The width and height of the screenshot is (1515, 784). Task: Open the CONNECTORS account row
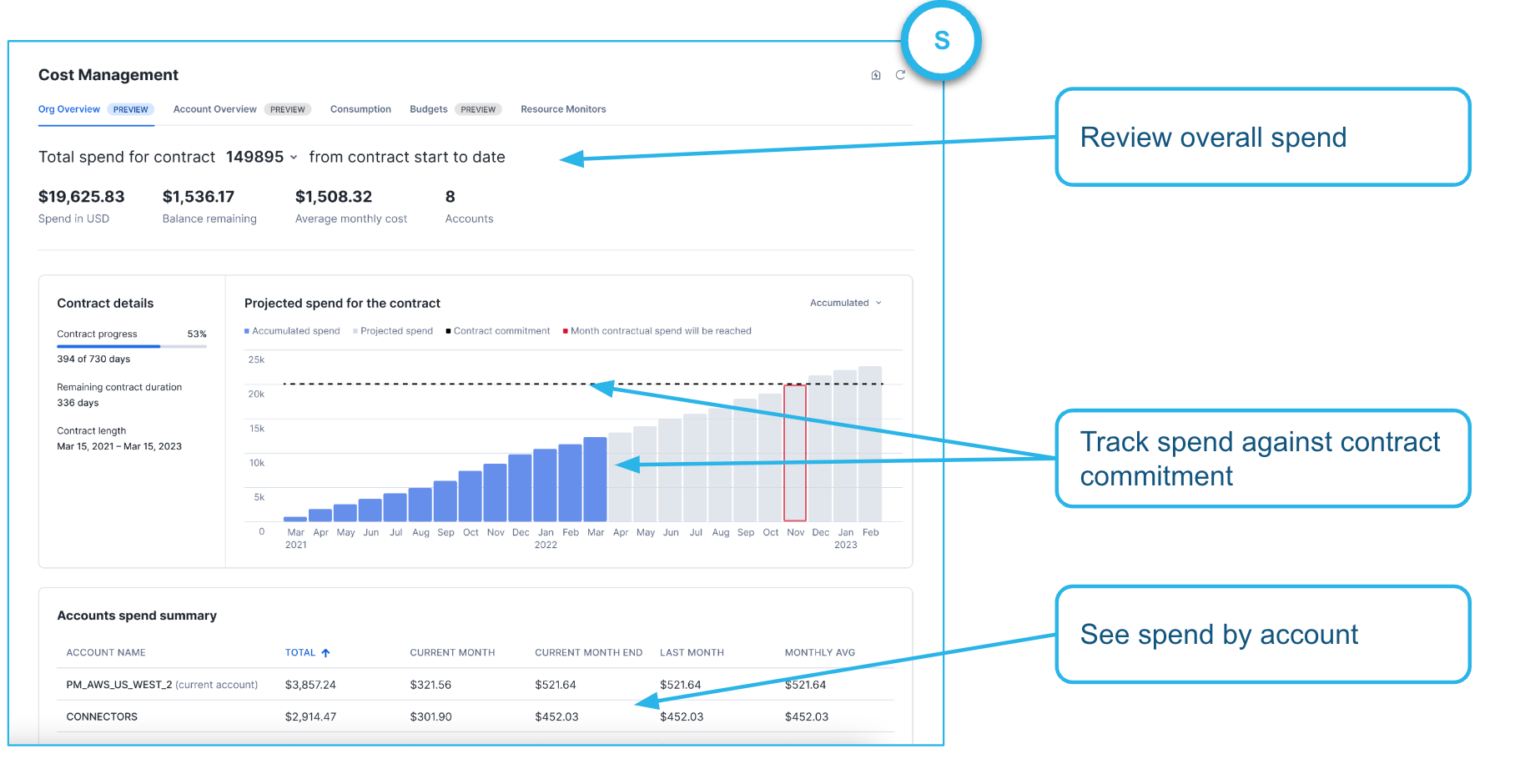coord(476,716)
